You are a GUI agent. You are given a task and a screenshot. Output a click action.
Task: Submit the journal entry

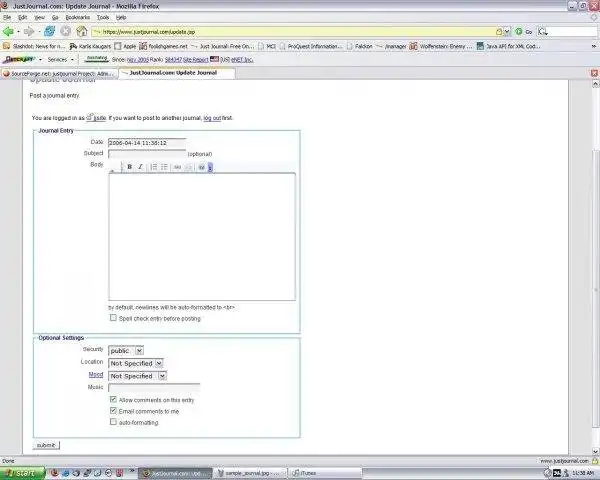pyautogui.click(x=46, y=445)
